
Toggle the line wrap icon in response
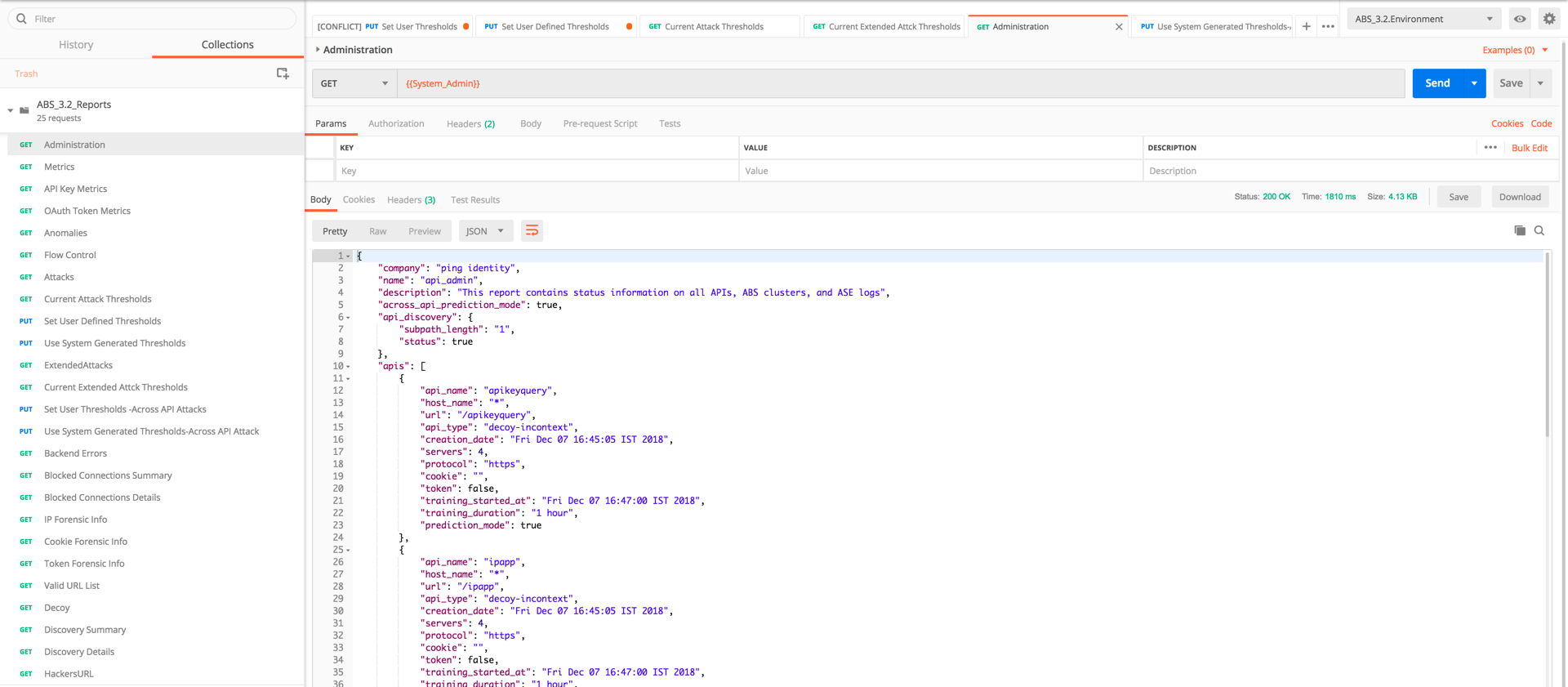(x=532, y=231)
